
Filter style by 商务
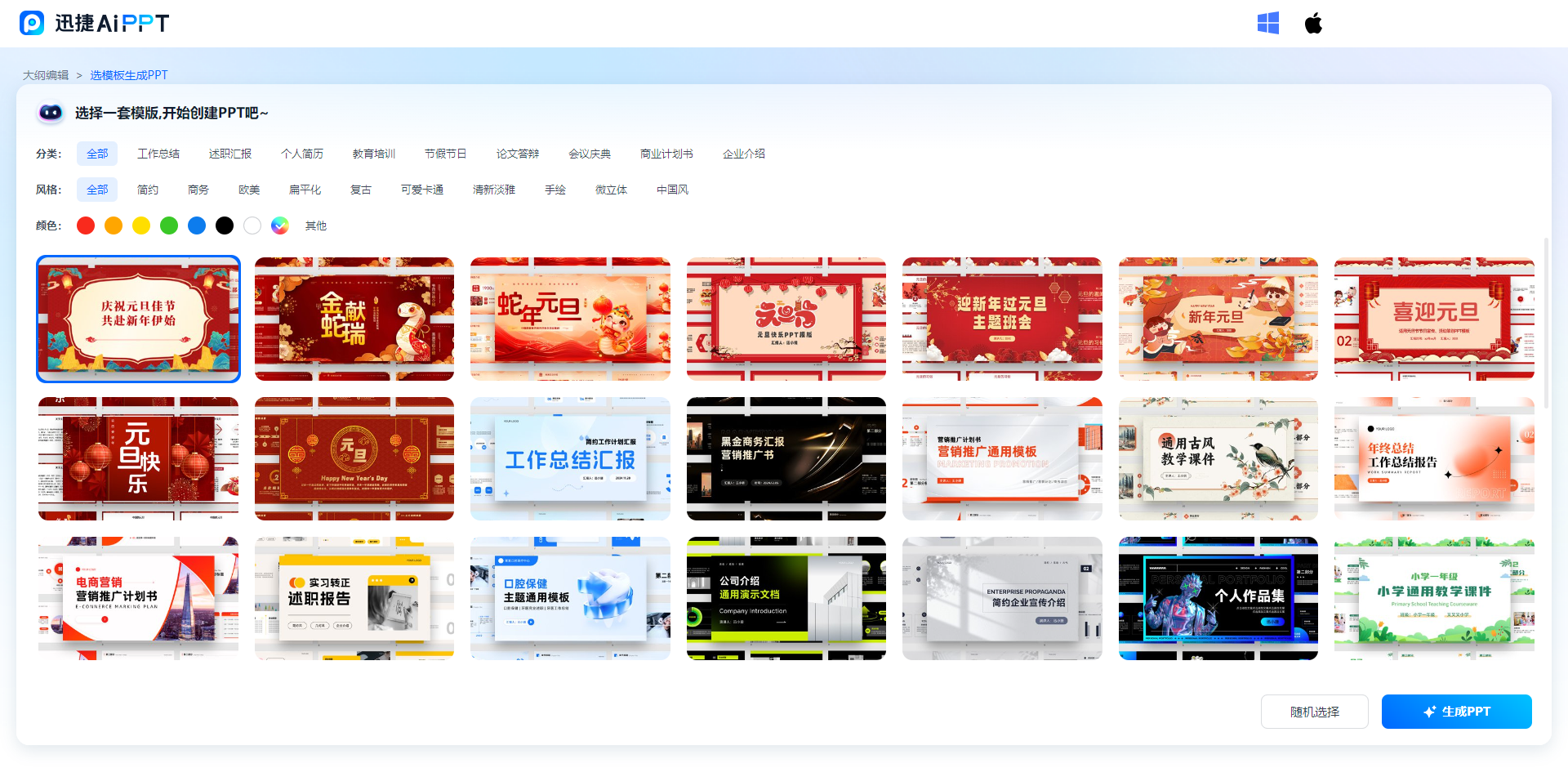point(198,190)
